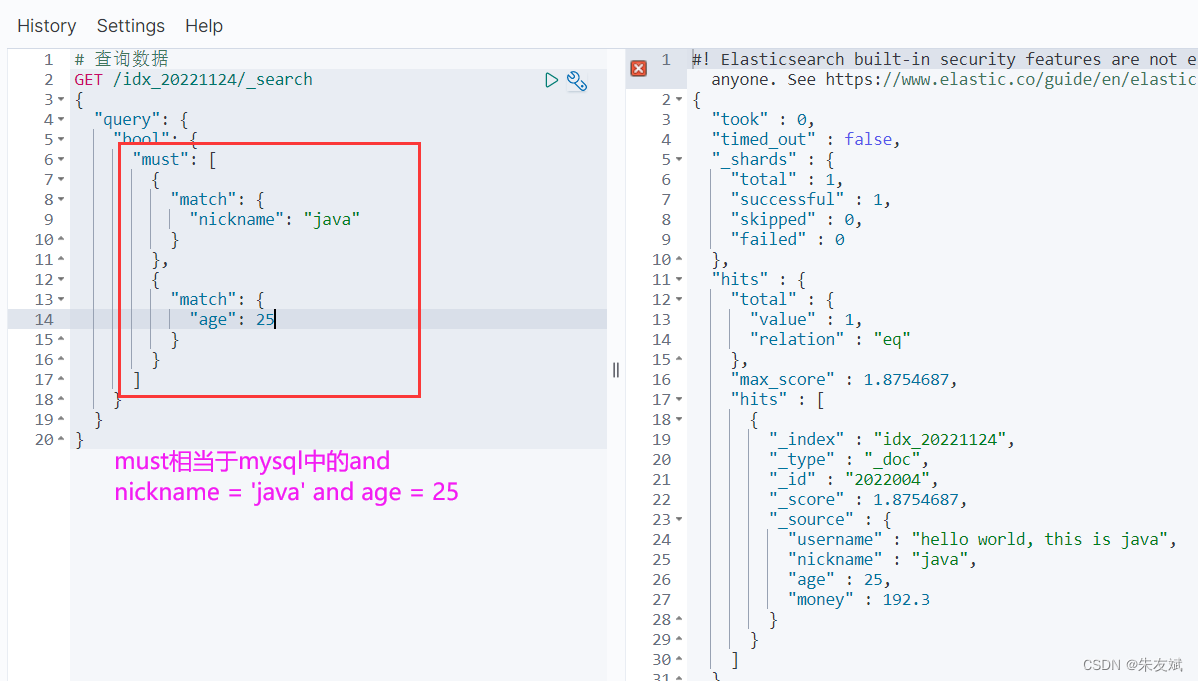1198x681 pixels.
Task: Collapse the inner "hits" array at response line 17
Action: coord(680,398)
